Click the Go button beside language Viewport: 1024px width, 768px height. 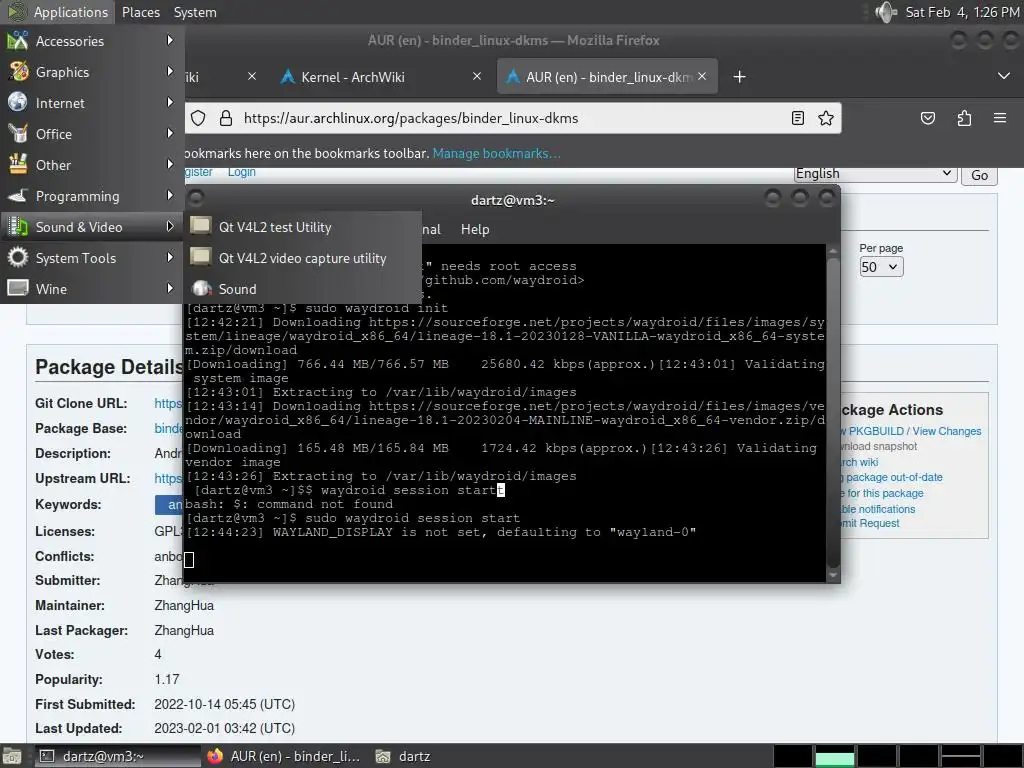[x=980, y=175]
